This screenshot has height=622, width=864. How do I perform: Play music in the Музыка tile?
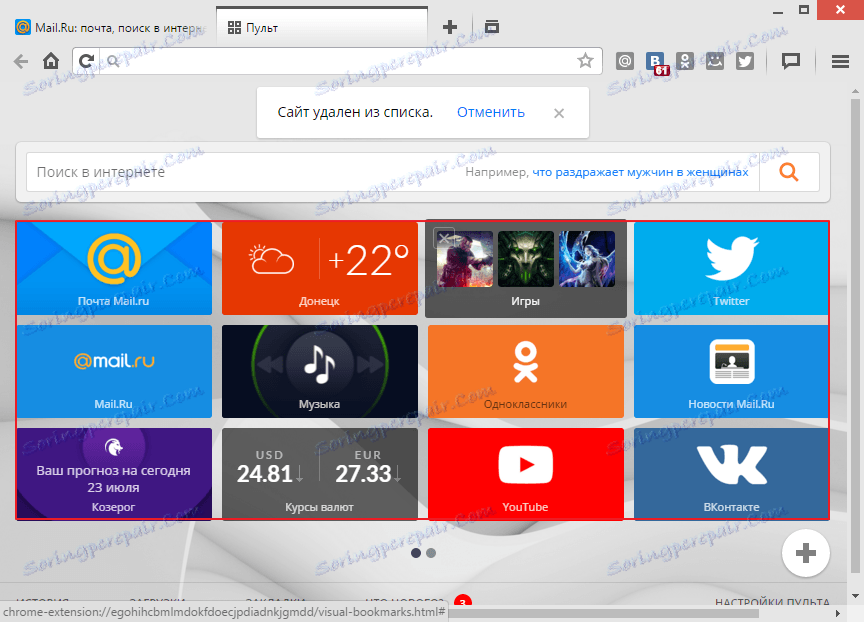point(320,364)
